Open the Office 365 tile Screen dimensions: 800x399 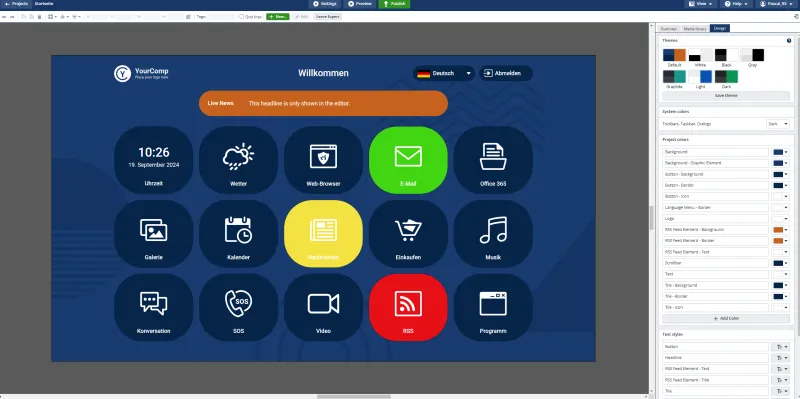[x=493, y=160]
